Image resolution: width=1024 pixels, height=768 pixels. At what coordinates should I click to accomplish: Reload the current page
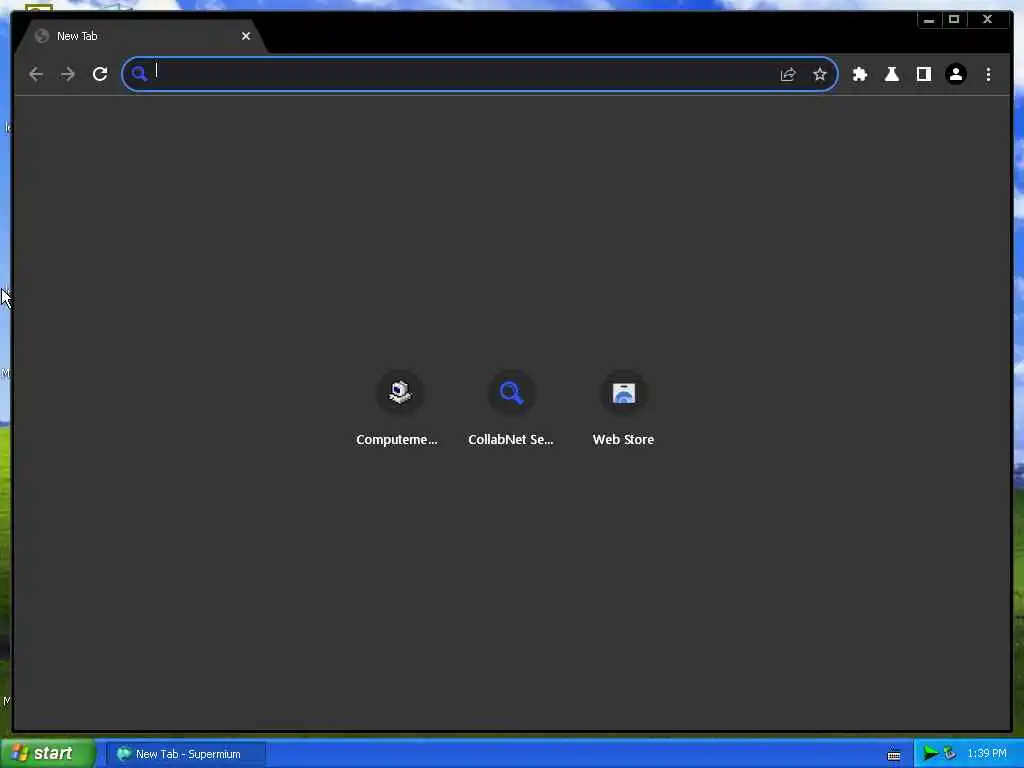[100, 74]
